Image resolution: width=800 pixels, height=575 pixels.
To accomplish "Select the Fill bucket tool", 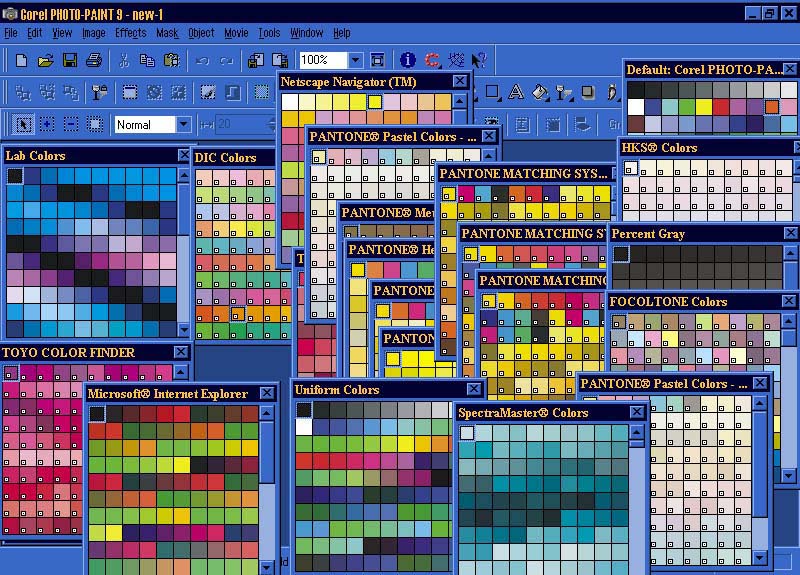I will click(540, 92).
